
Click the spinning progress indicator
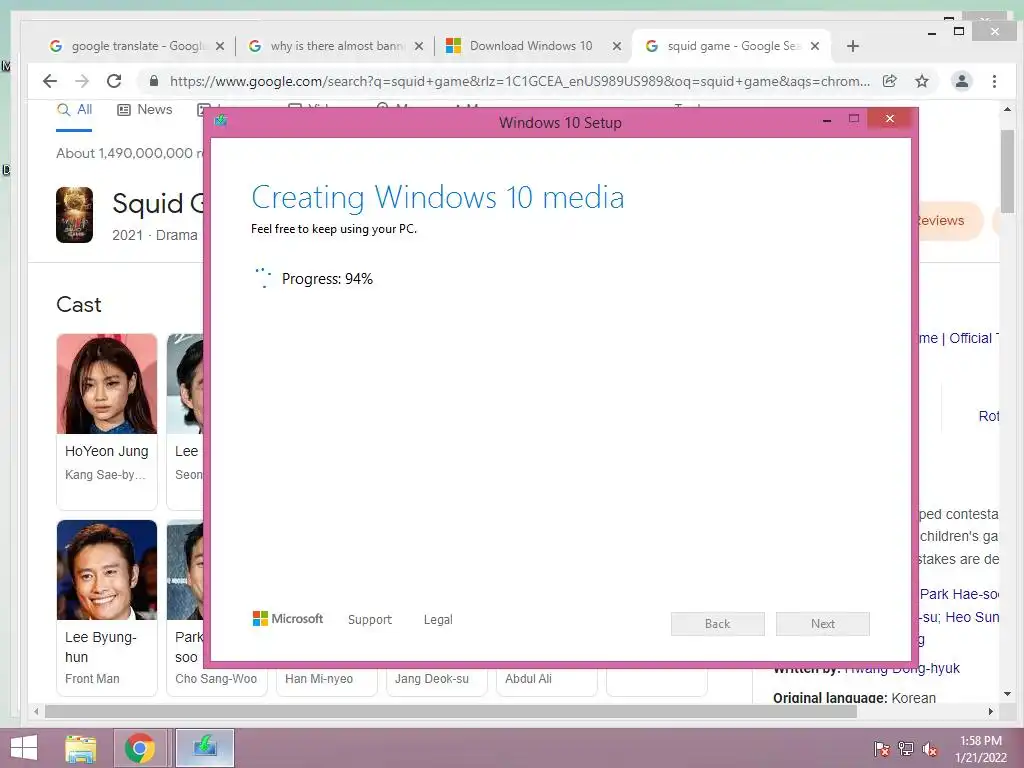coord(263,278)
